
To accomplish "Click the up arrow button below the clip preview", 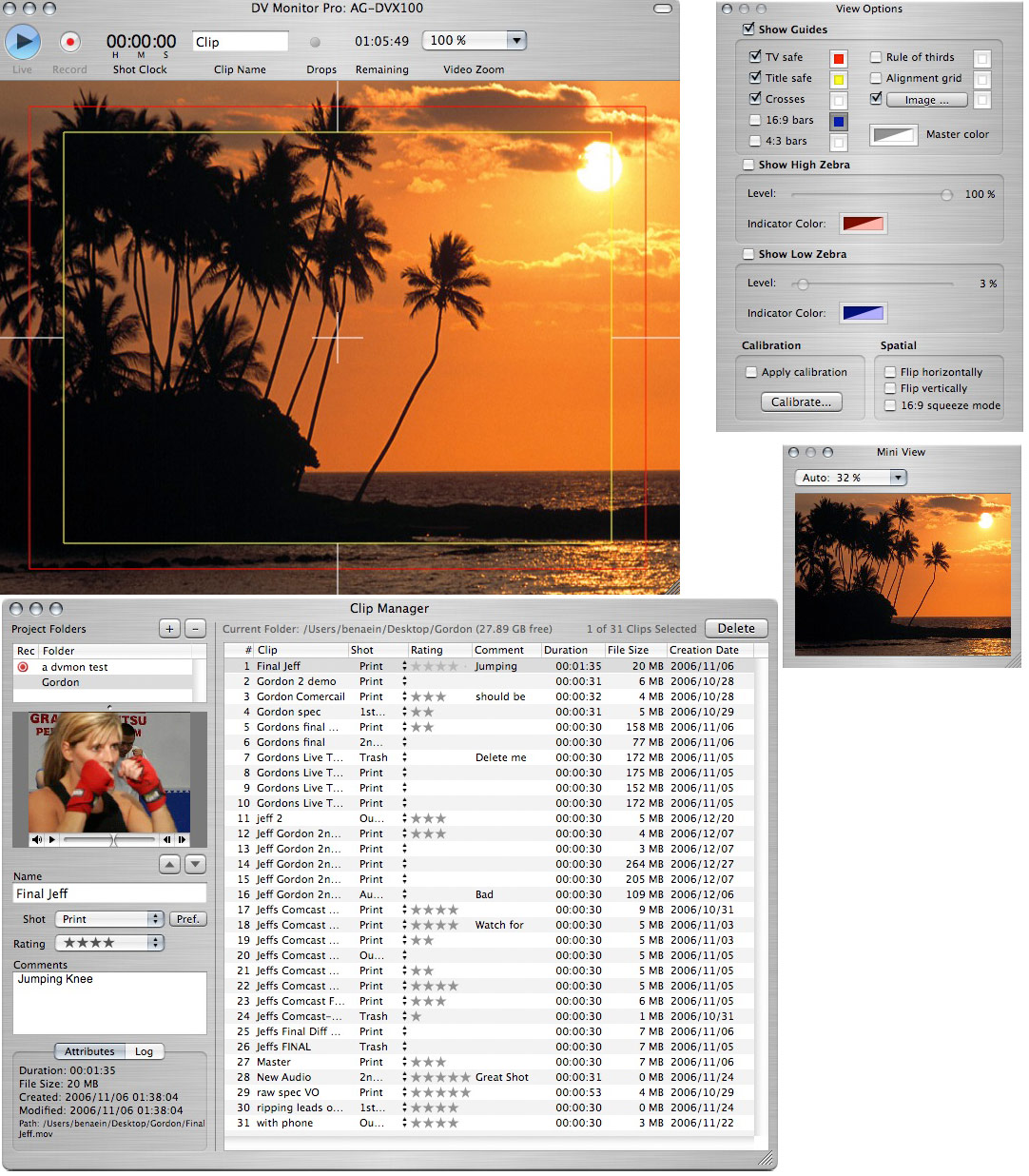I will pyautogui.click(x=170, y=864).
